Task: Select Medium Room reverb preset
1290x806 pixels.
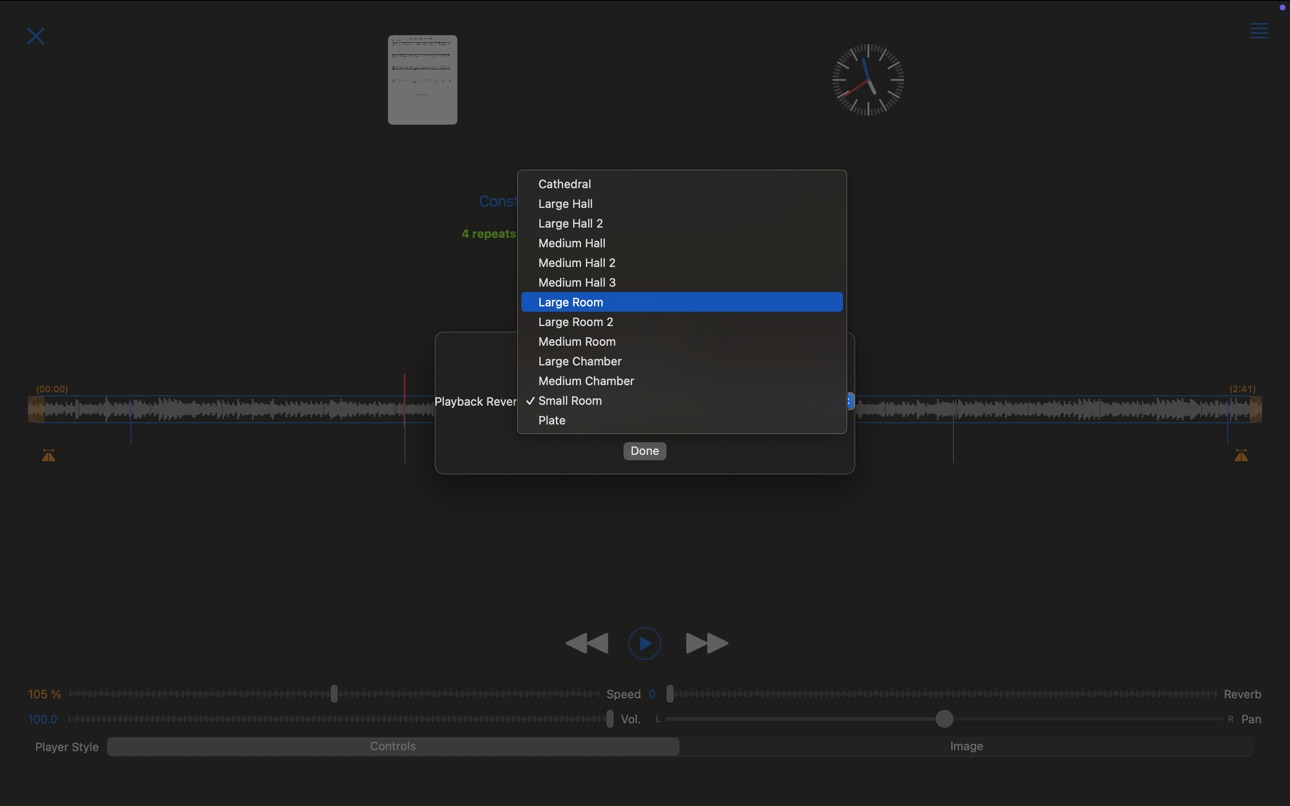Action: click(682, 341)
